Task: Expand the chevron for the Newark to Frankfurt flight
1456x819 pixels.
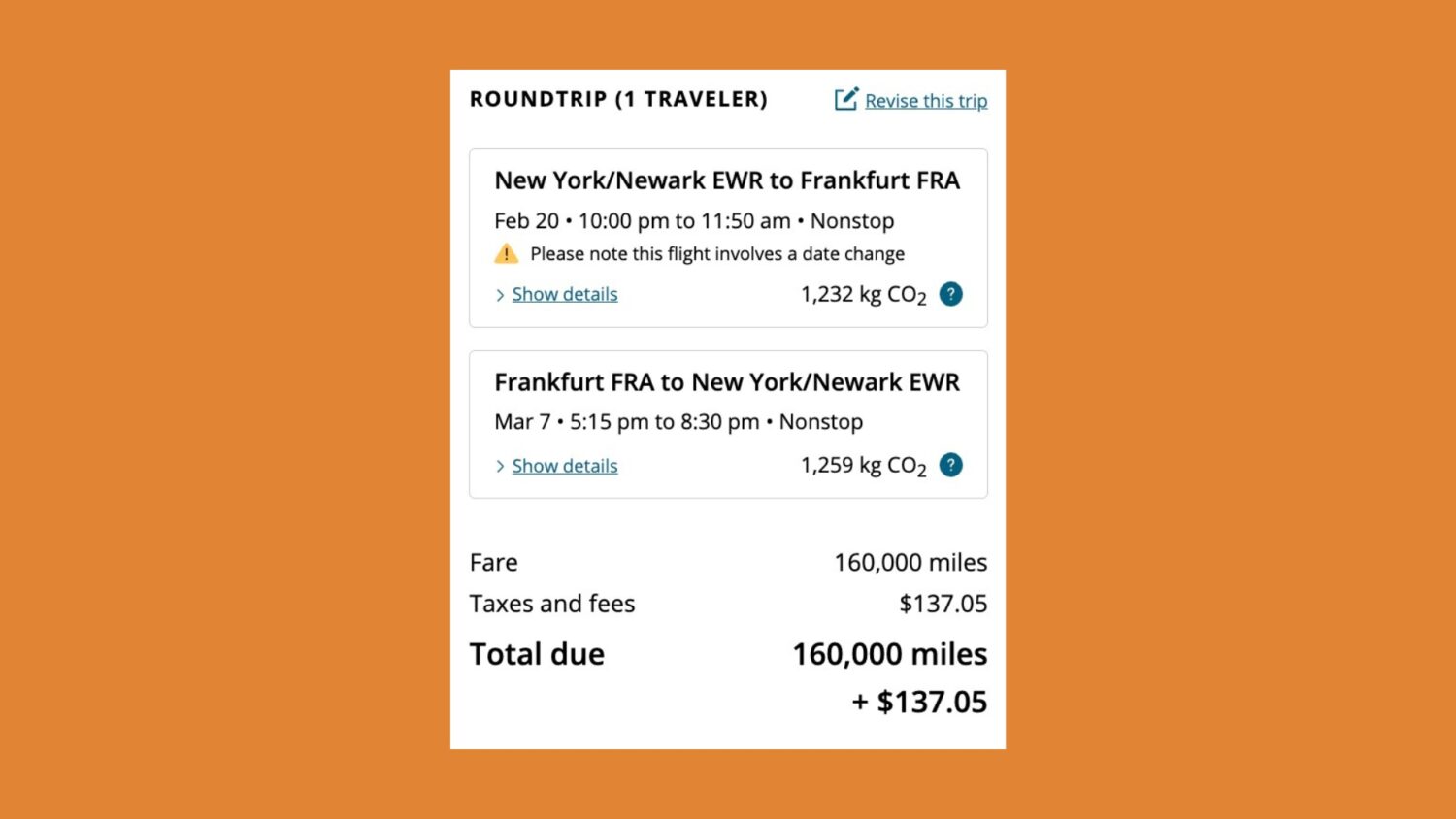Action: (500, 295)
